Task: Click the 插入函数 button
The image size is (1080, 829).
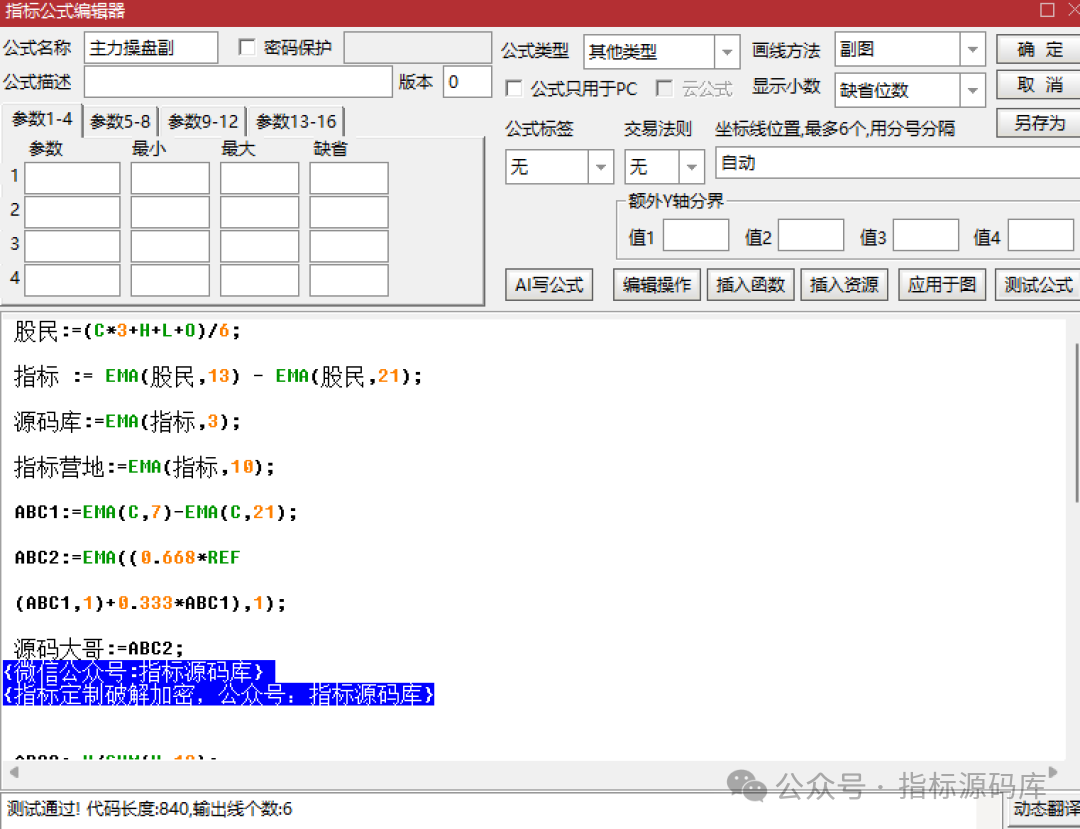Action: click(750, 285)
